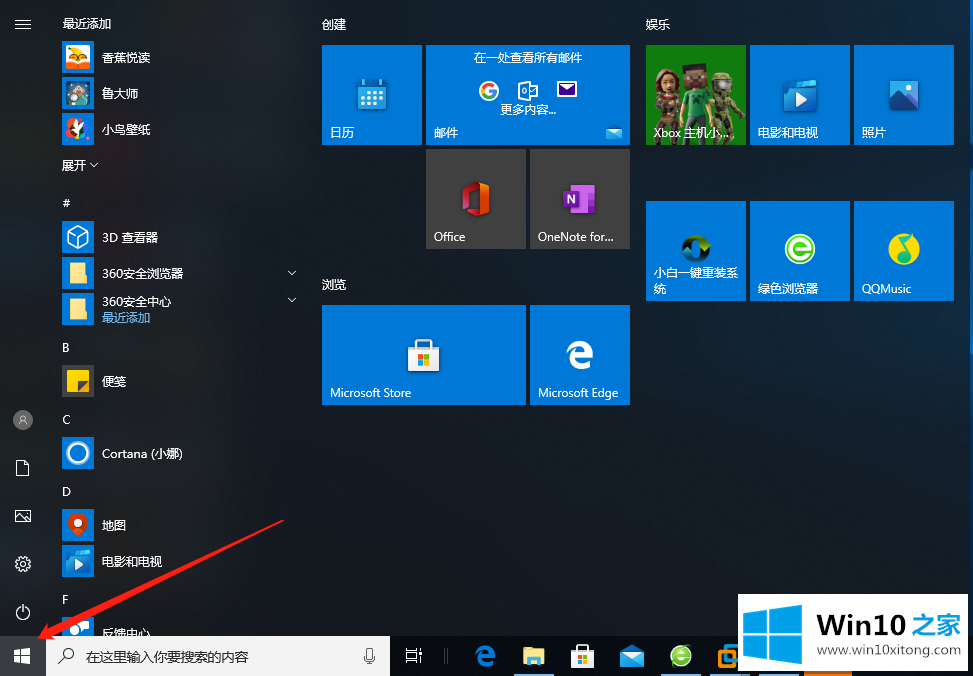973x676 pixels.
Task: Open the QQMusic tile
Action: [904, 251]
